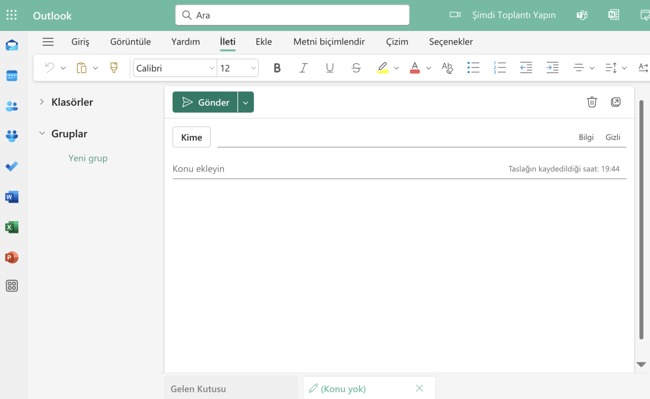This screenshot has height=399, width=650.
Task: Click the paragraph alignment icon
Action: [579, 68]
